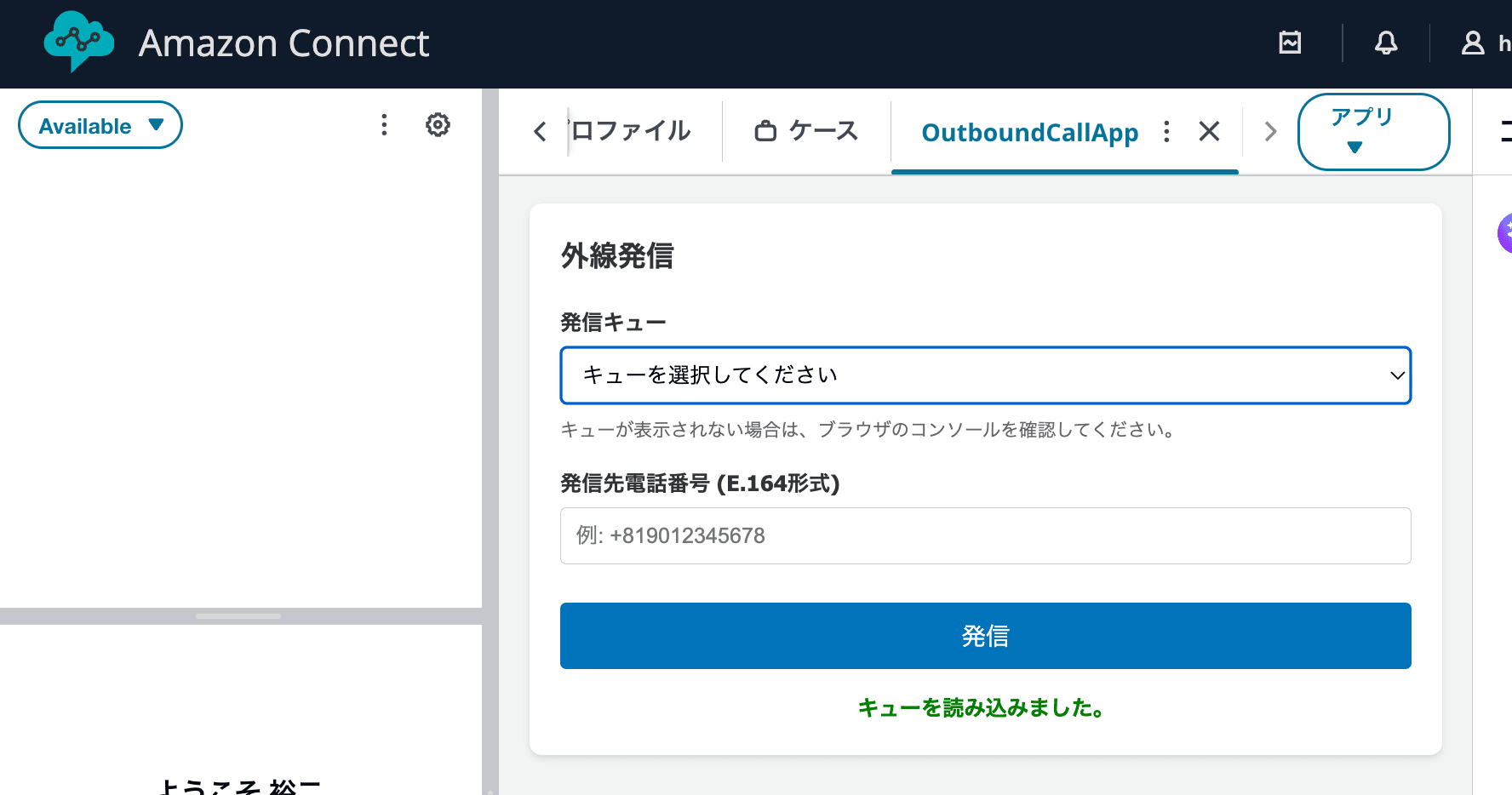
Task: Open the agent panel settings gear
Action: [x=438, y=124]
